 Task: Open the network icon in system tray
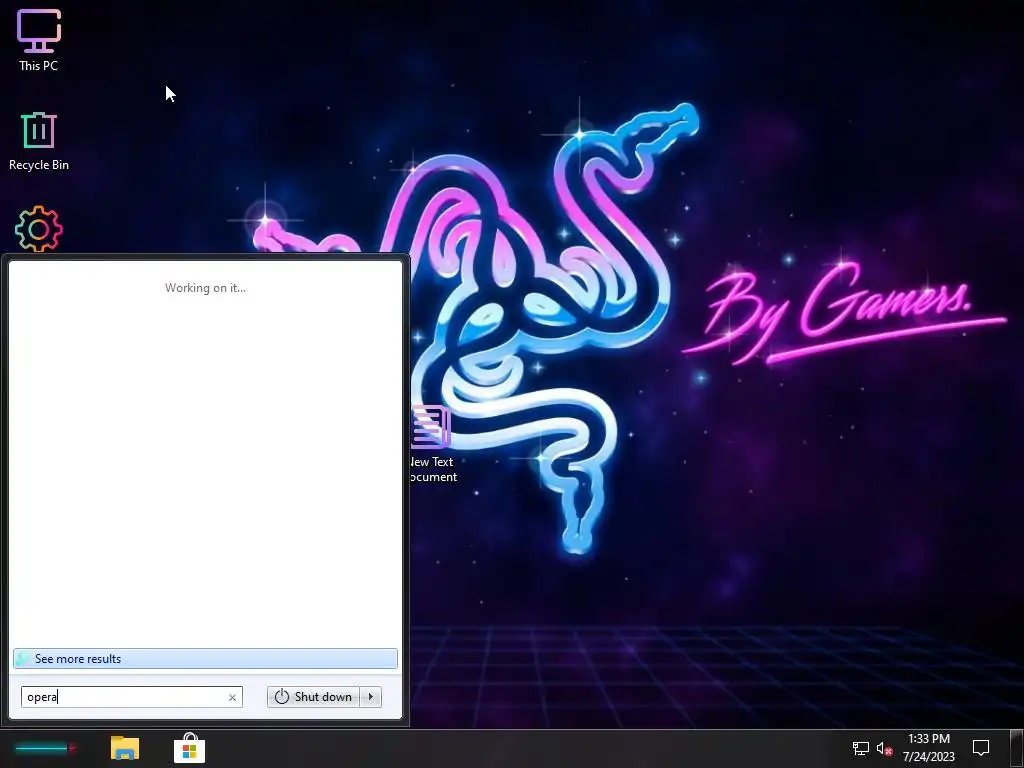[x=861, y=748]
